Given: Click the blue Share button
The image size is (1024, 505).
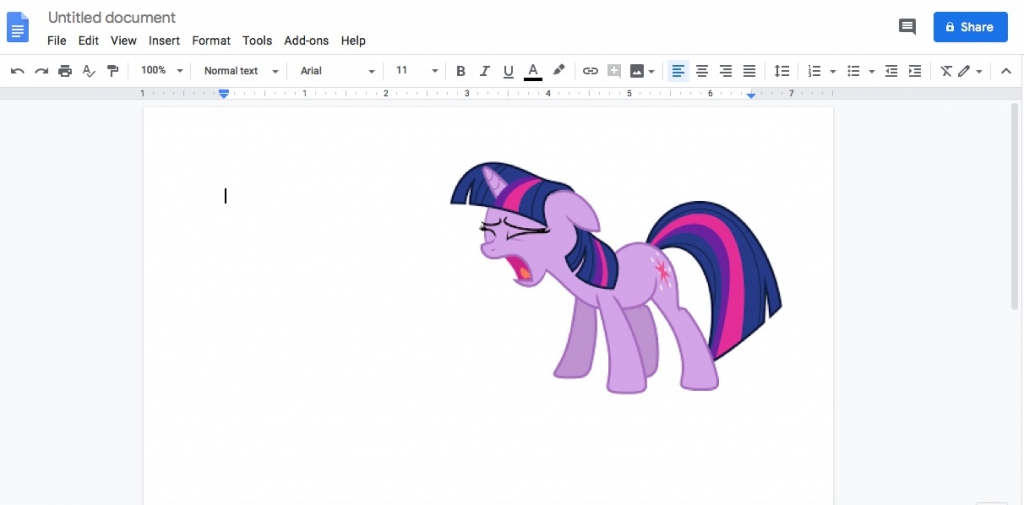Looking at the screenshot, I should (970, 27).
